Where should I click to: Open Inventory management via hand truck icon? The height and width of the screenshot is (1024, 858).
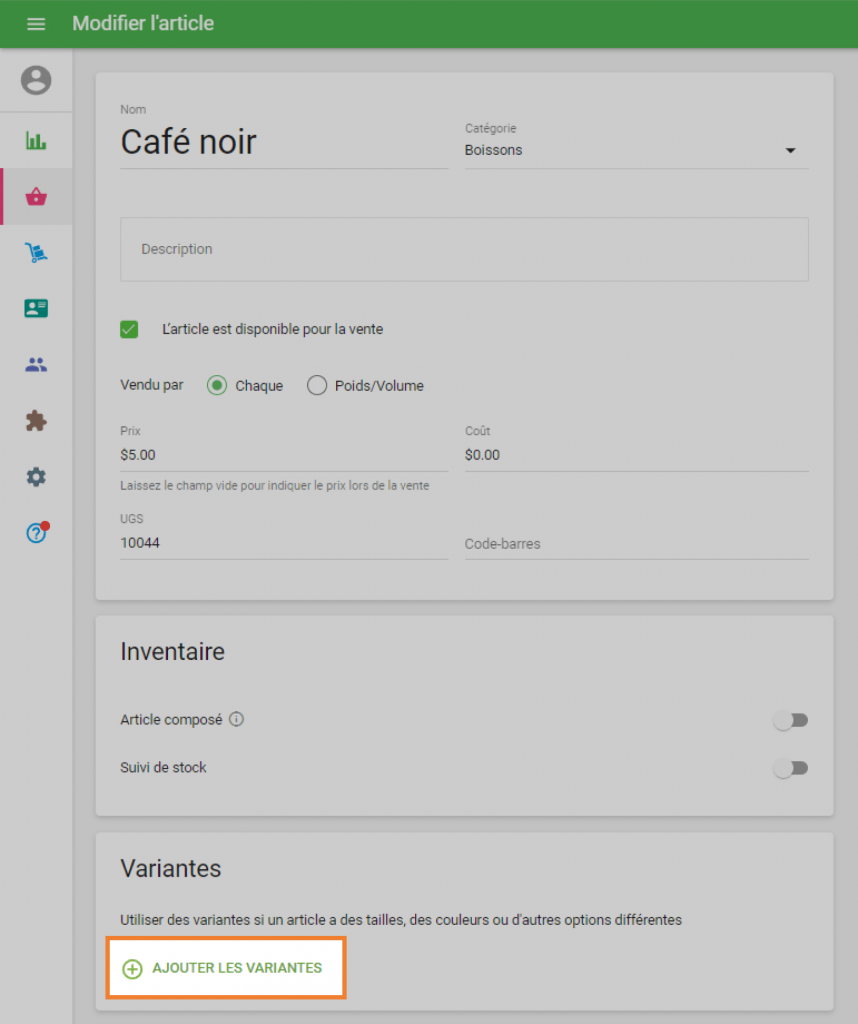pyautogui.click(x=36, y=252)
